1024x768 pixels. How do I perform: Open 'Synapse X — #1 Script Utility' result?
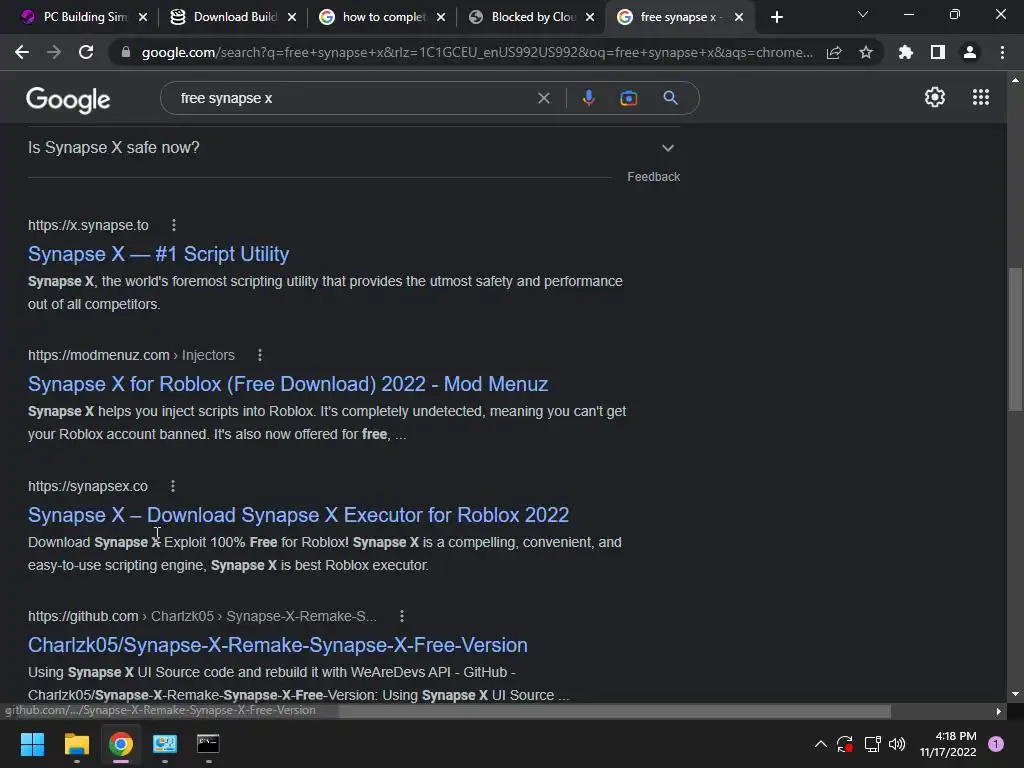click(x=159, y=254)
